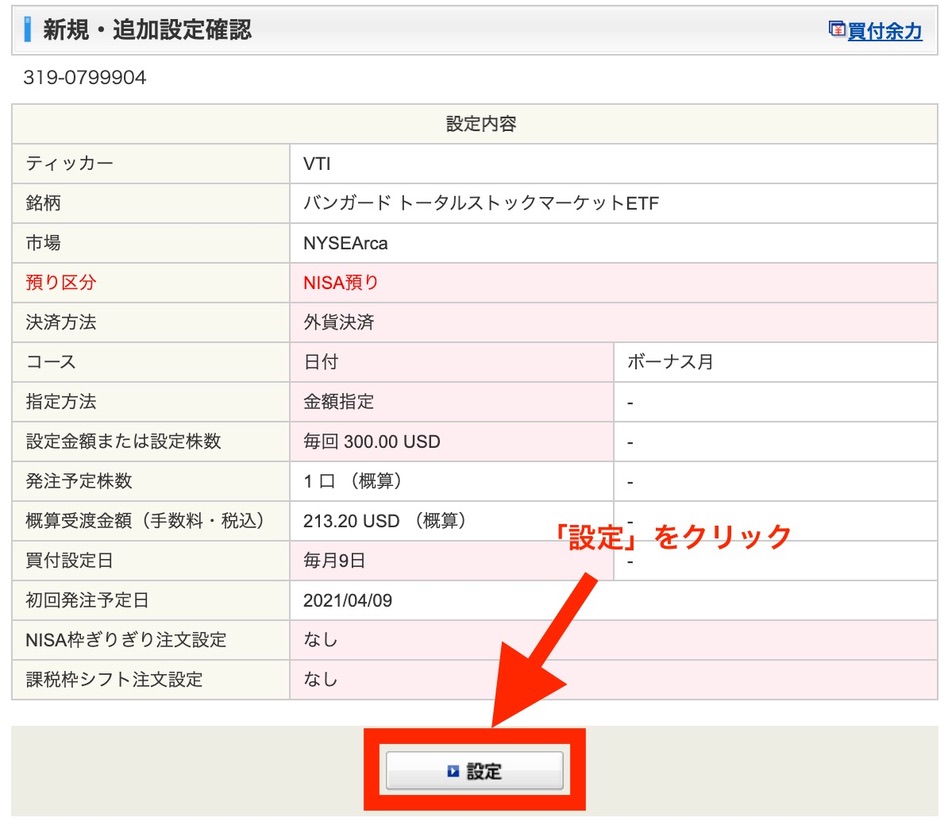Select the 金額指定 value
Screen dimensions: 948x829
coord(339,401)
